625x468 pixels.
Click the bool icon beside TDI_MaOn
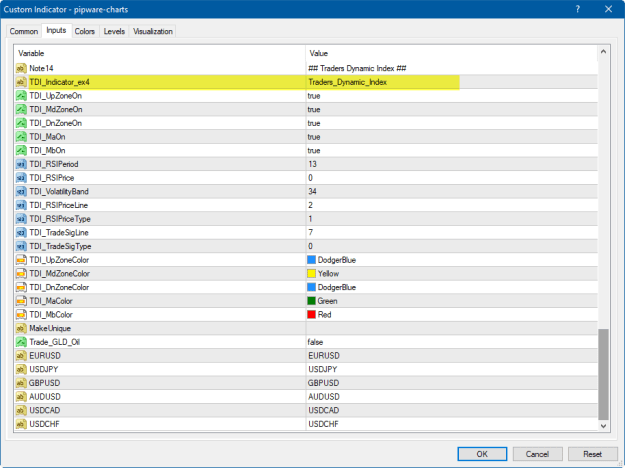point(21,137)
